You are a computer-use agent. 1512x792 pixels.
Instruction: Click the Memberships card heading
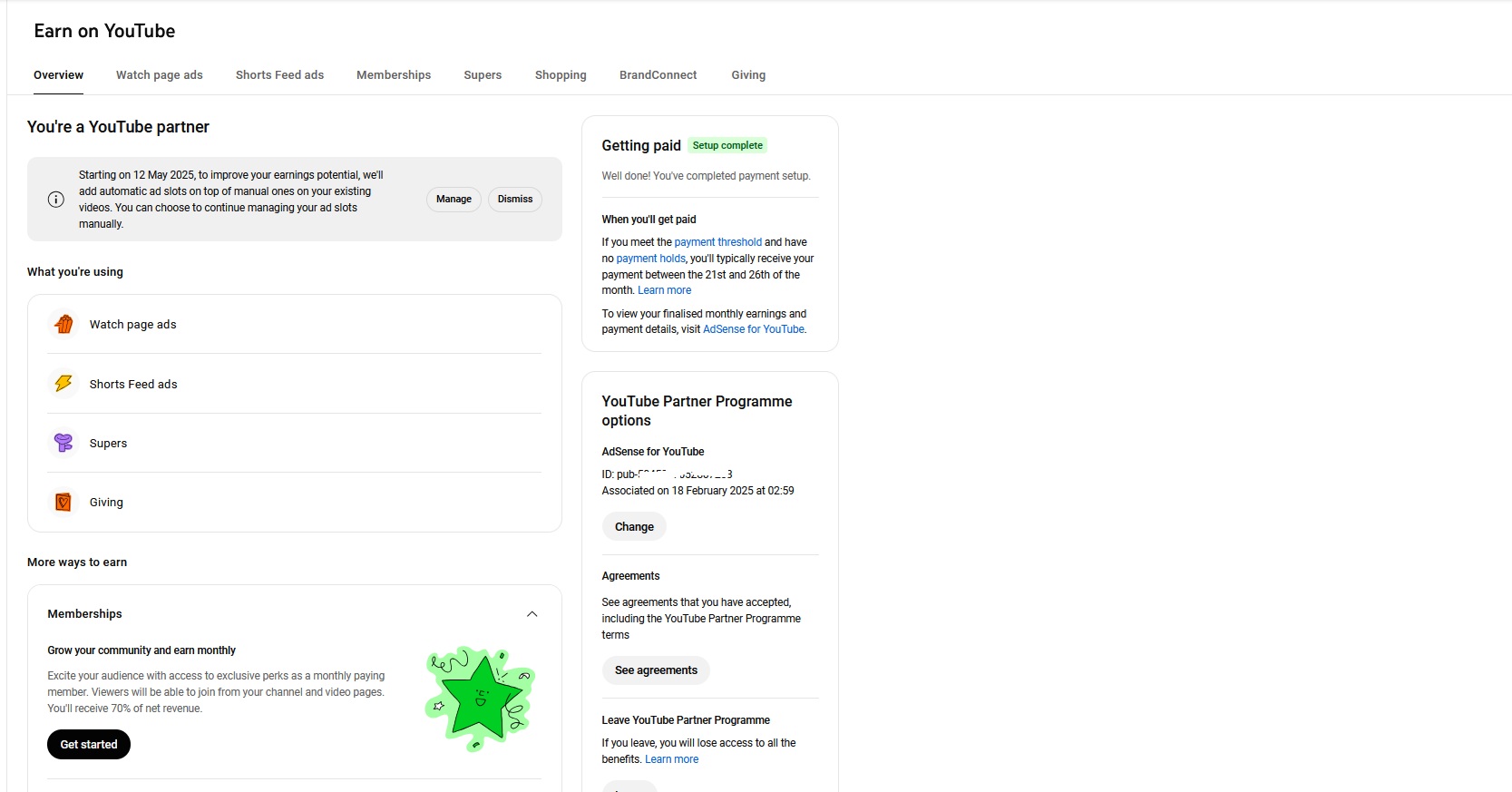[x=84, y=614]
